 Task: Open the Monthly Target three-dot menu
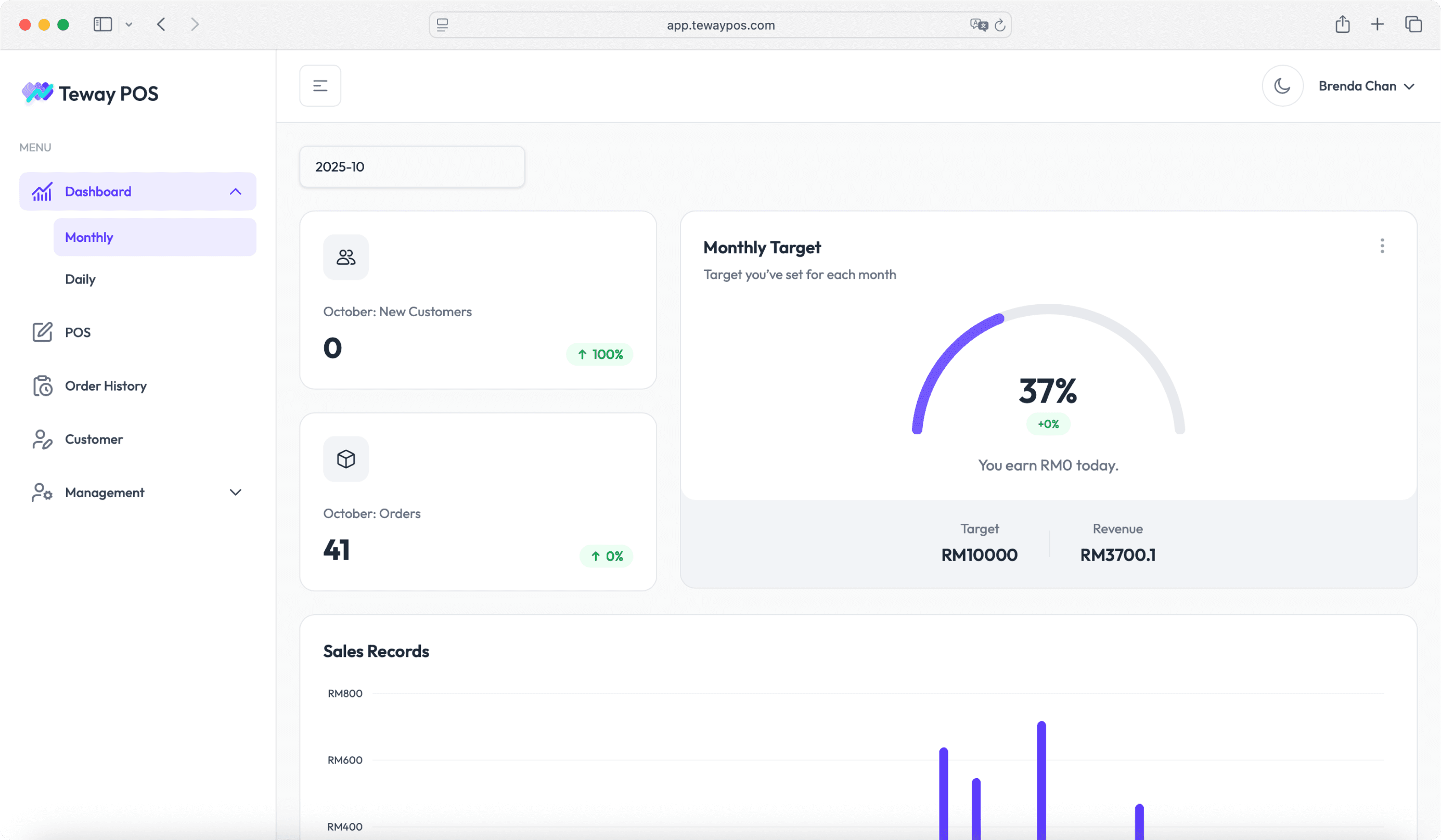coord(1382,246)
